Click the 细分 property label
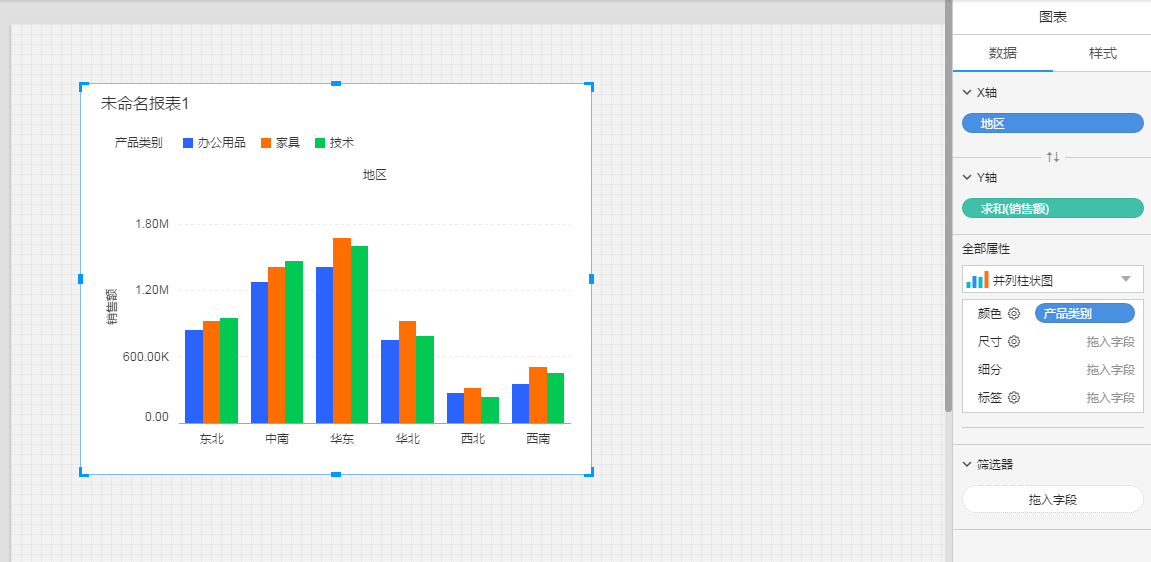This screenshot has height=562, width=1151. coord(990,370)
